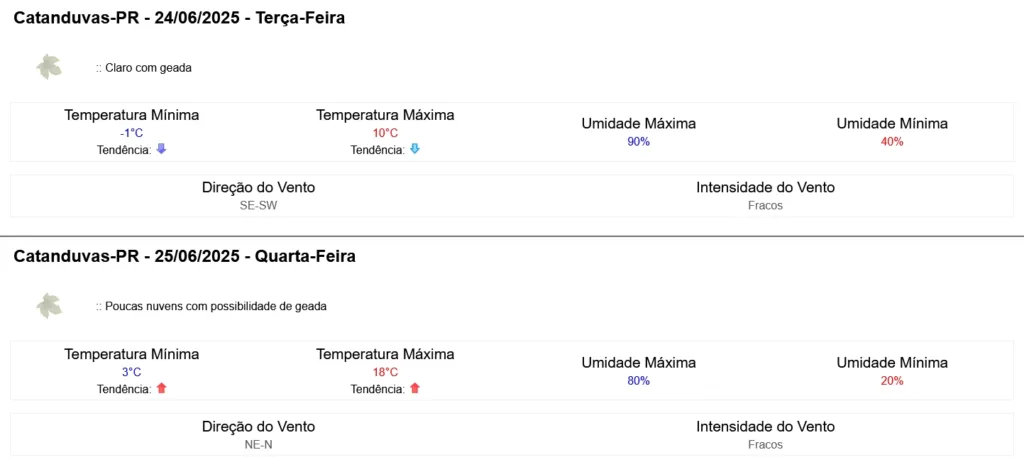This screenshot has width=1024, height=467.
Task: Click the 10°C maximum temperature value
Action: [x=385, y=133]
